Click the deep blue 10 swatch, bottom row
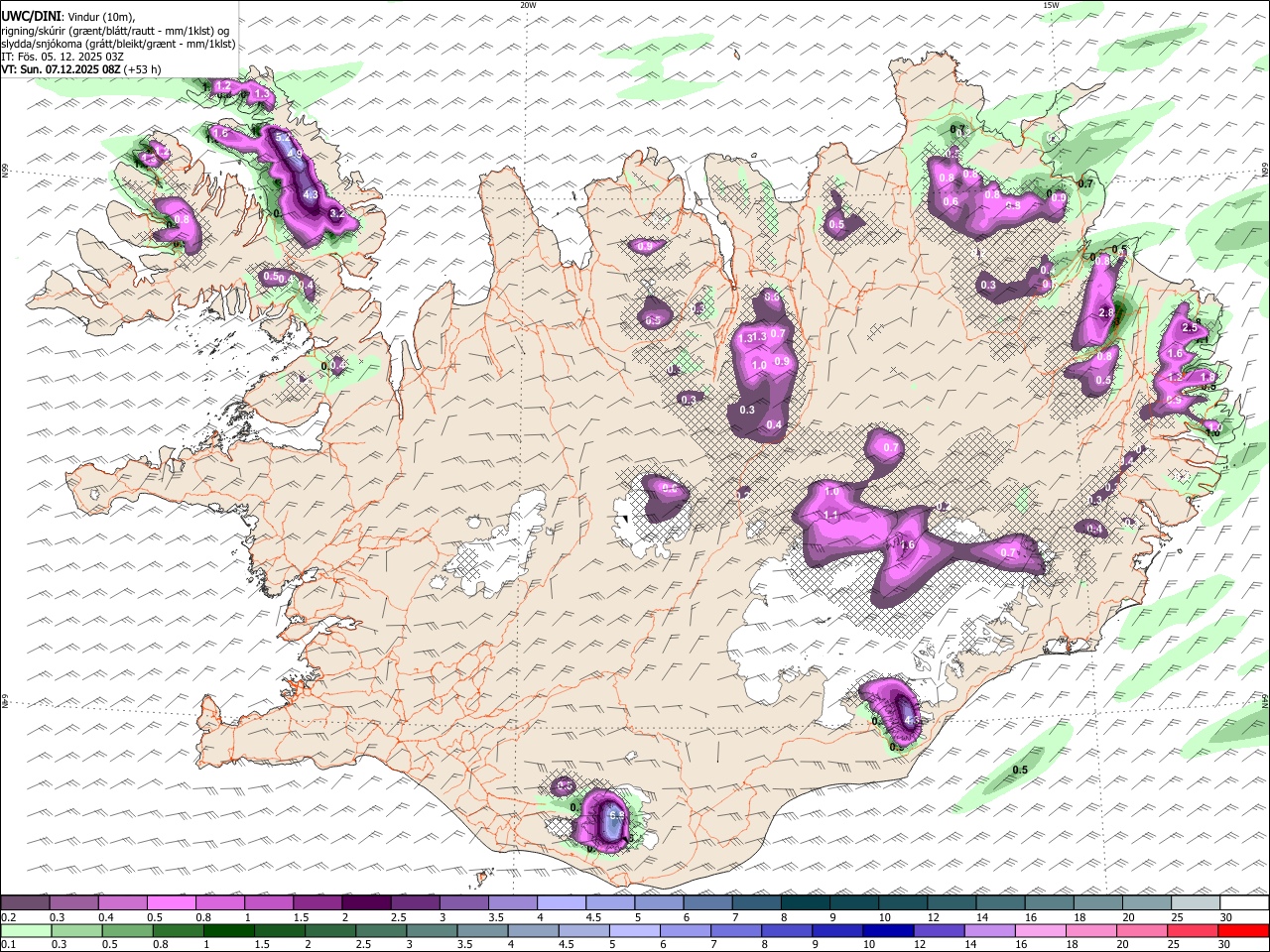The height and width of the screenshot is (952, 1270). [x=886, y=930]
